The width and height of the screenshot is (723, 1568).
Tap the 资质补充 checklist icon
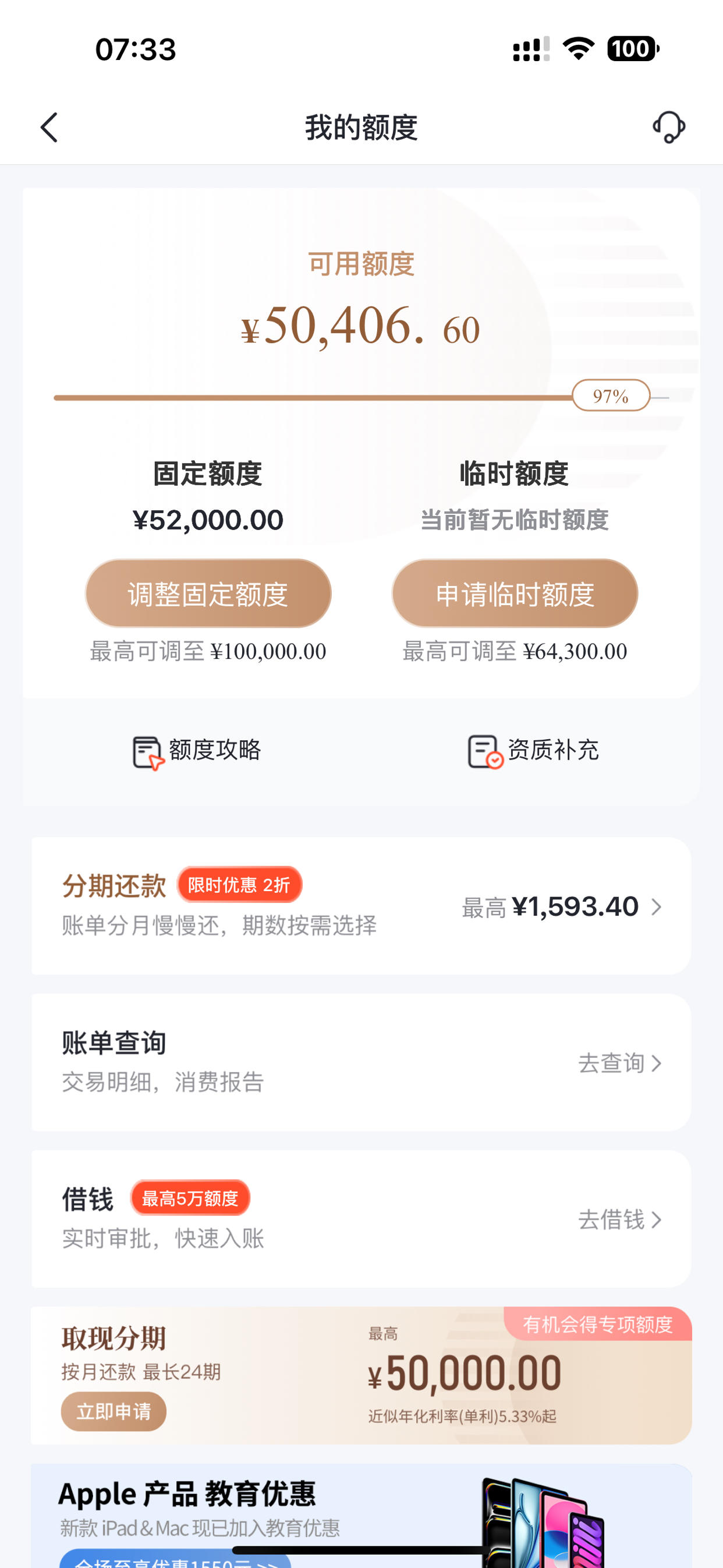485,752
